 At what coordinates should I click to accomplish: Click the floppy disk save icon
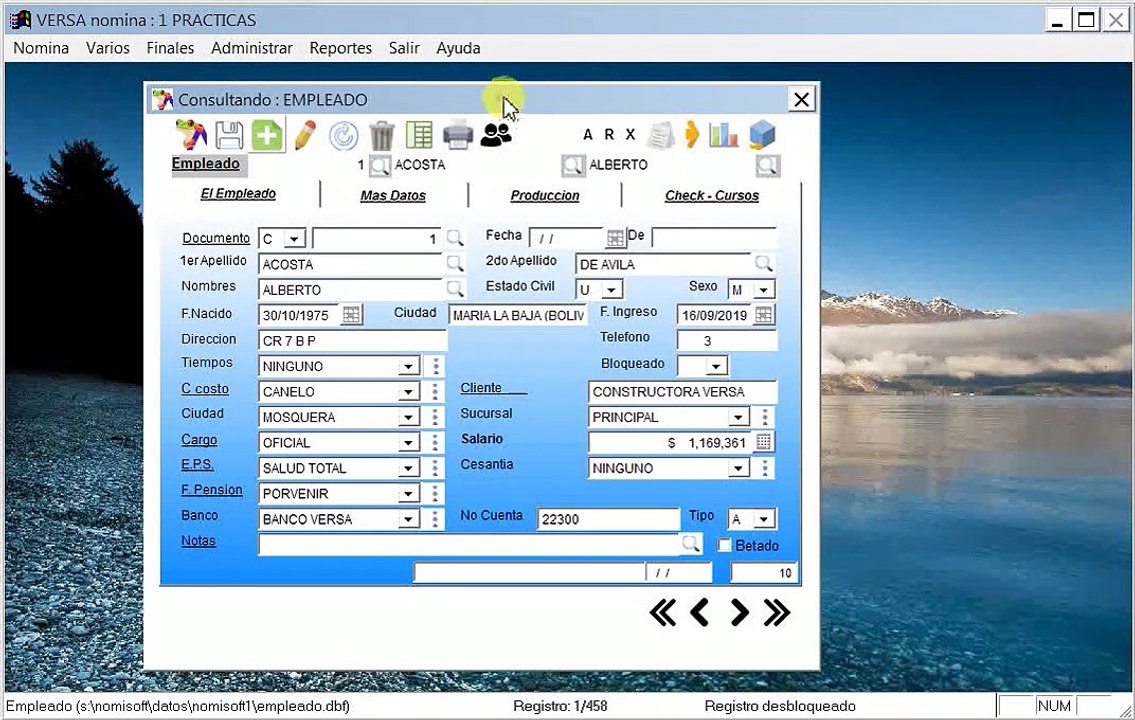pyautogui.click(x=229, y=135)
